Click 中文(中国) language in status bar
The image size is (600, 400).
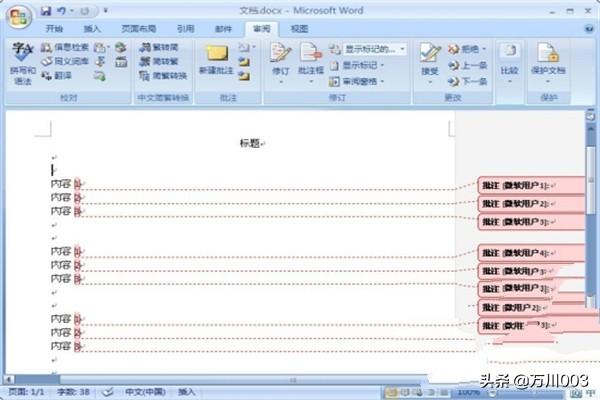[x=145, y=392]
